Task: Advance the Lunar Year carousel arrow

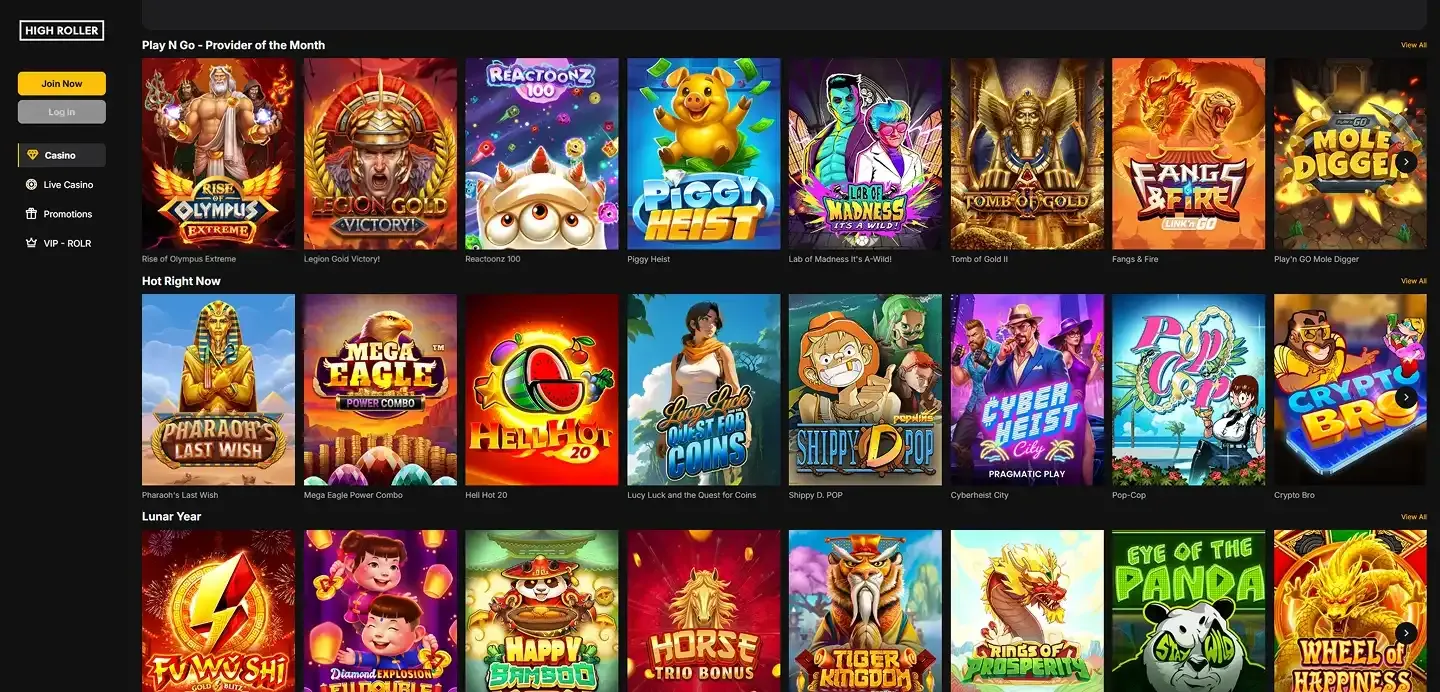Action: click(1406, 632)
